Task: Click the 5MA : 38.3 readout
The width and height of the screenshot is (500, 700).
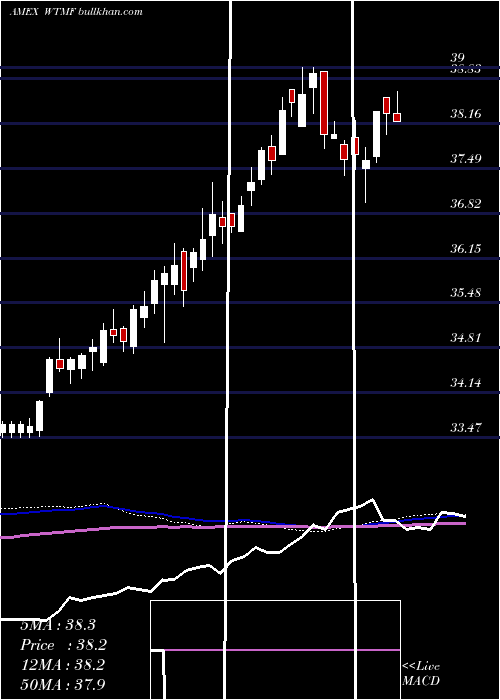Action: pos(58,625)
